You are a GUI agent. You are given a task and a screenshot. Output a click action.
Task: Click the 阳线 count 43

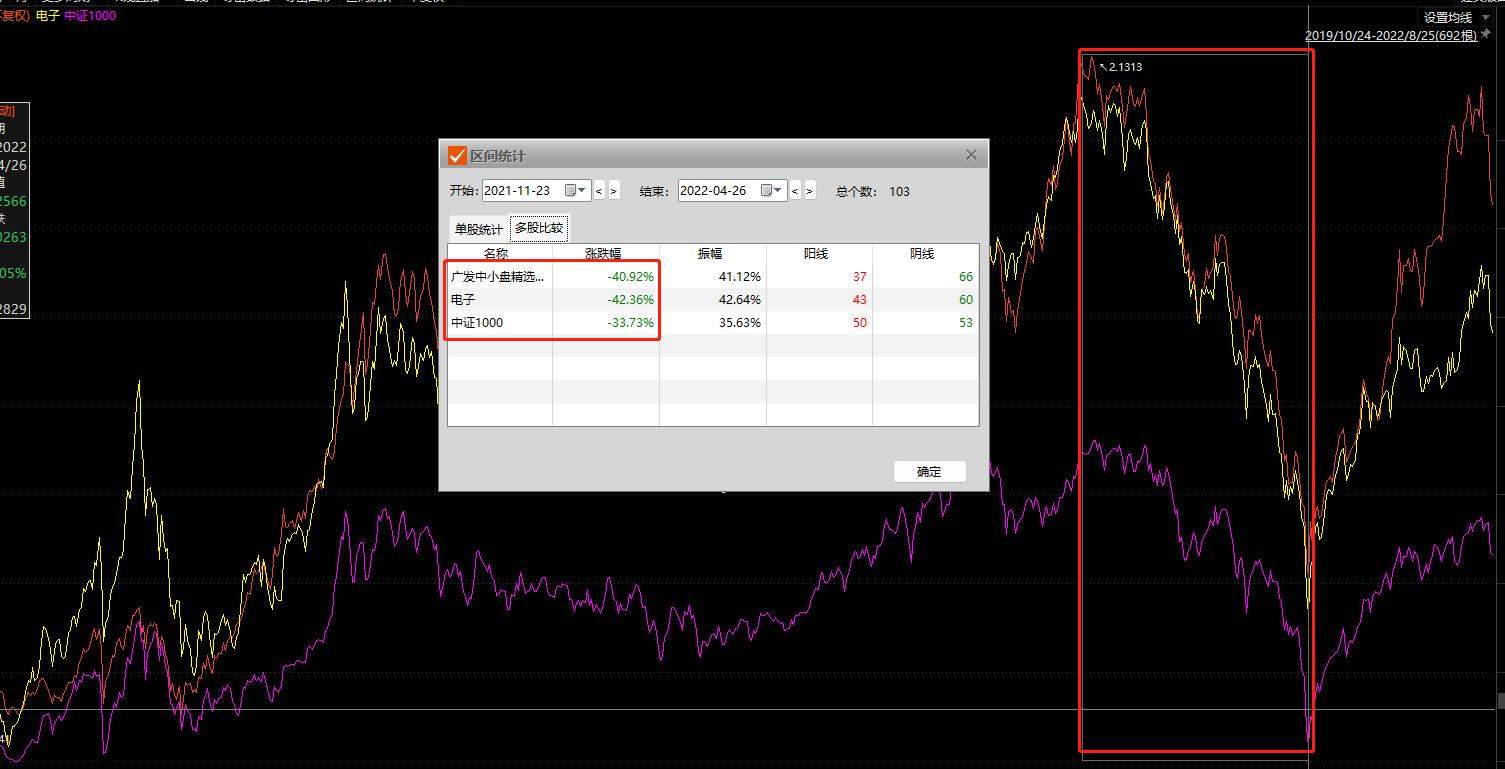[860, 299]
